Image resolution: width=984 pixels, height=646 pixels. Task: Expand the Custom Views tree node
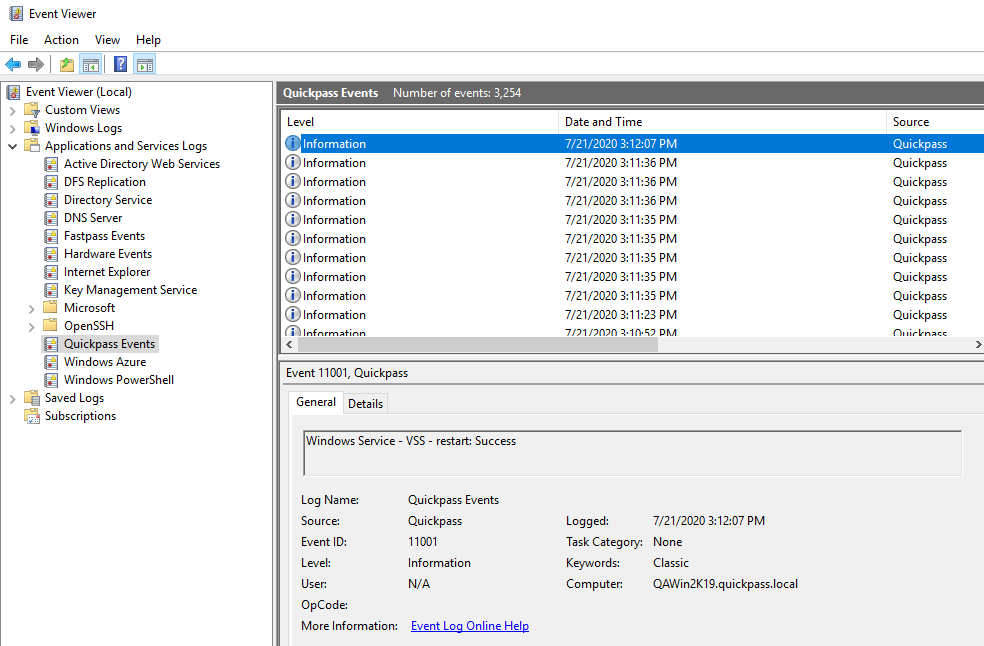tap(13, 111)
